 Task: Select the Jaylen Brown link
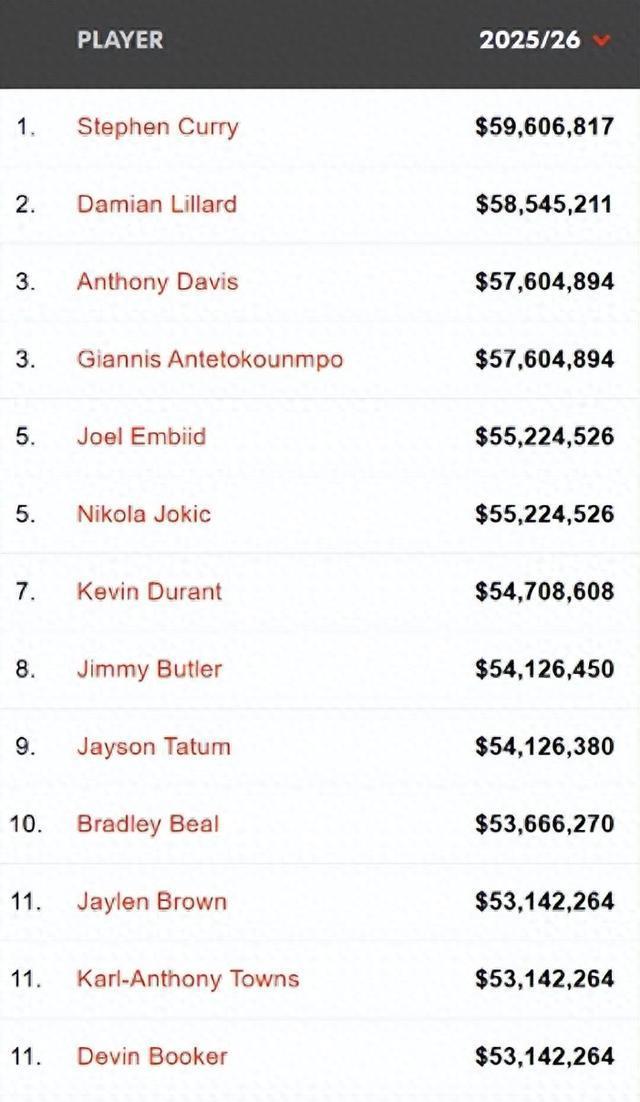152,902
